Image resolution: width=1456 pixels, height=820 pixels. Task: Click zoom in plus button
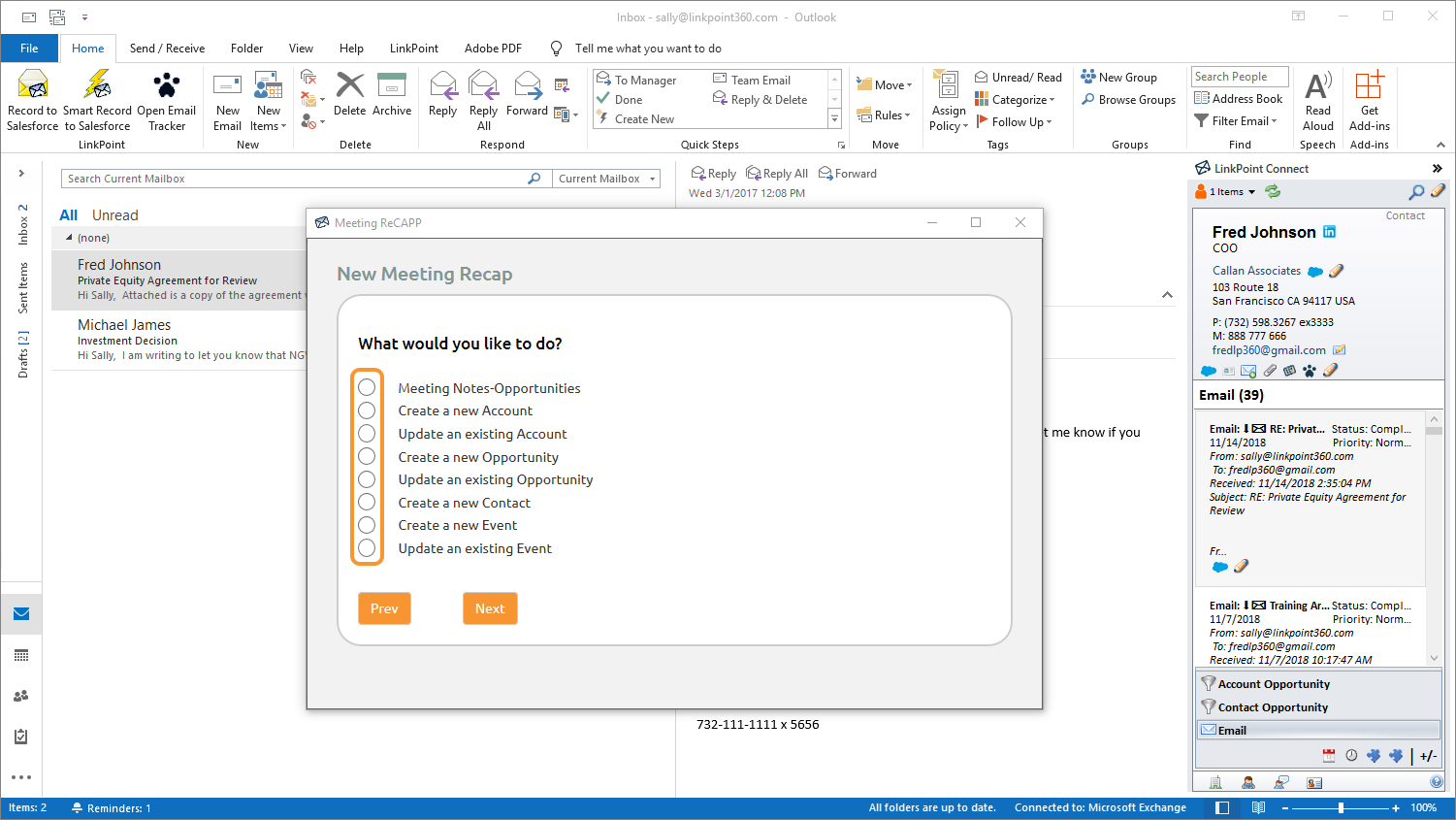click(1396, 807)
